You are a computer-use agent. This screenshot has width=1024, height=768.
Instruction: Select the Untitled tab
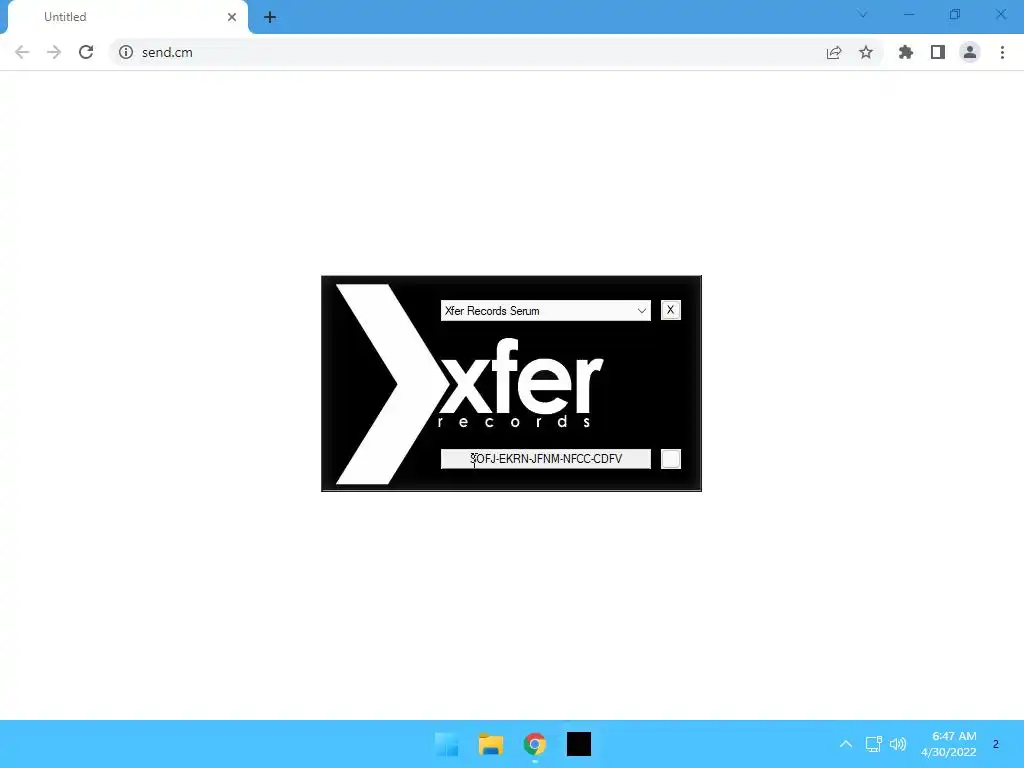coord(128,17)
